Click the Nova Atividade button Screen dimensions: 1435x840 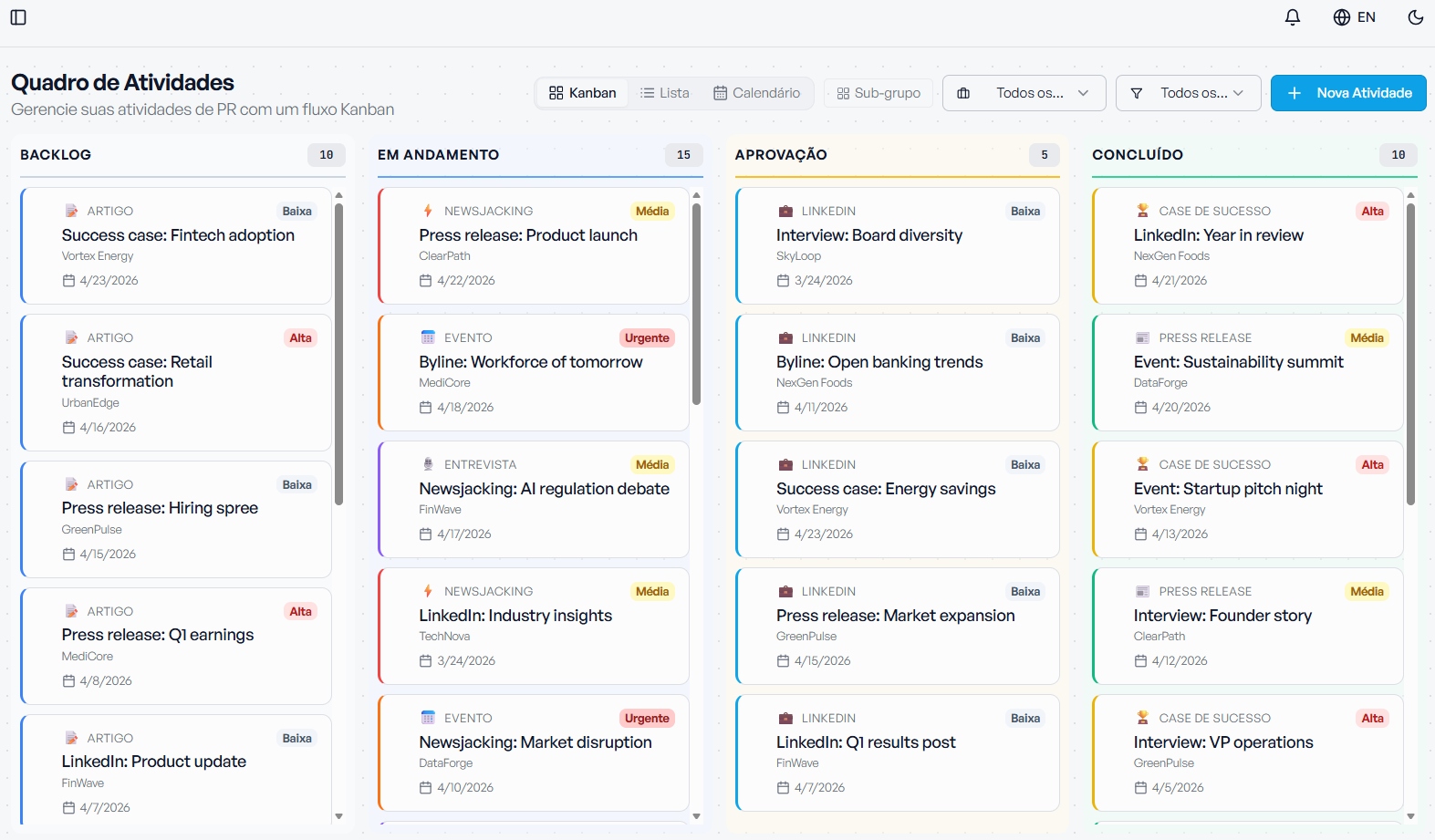1347,93
